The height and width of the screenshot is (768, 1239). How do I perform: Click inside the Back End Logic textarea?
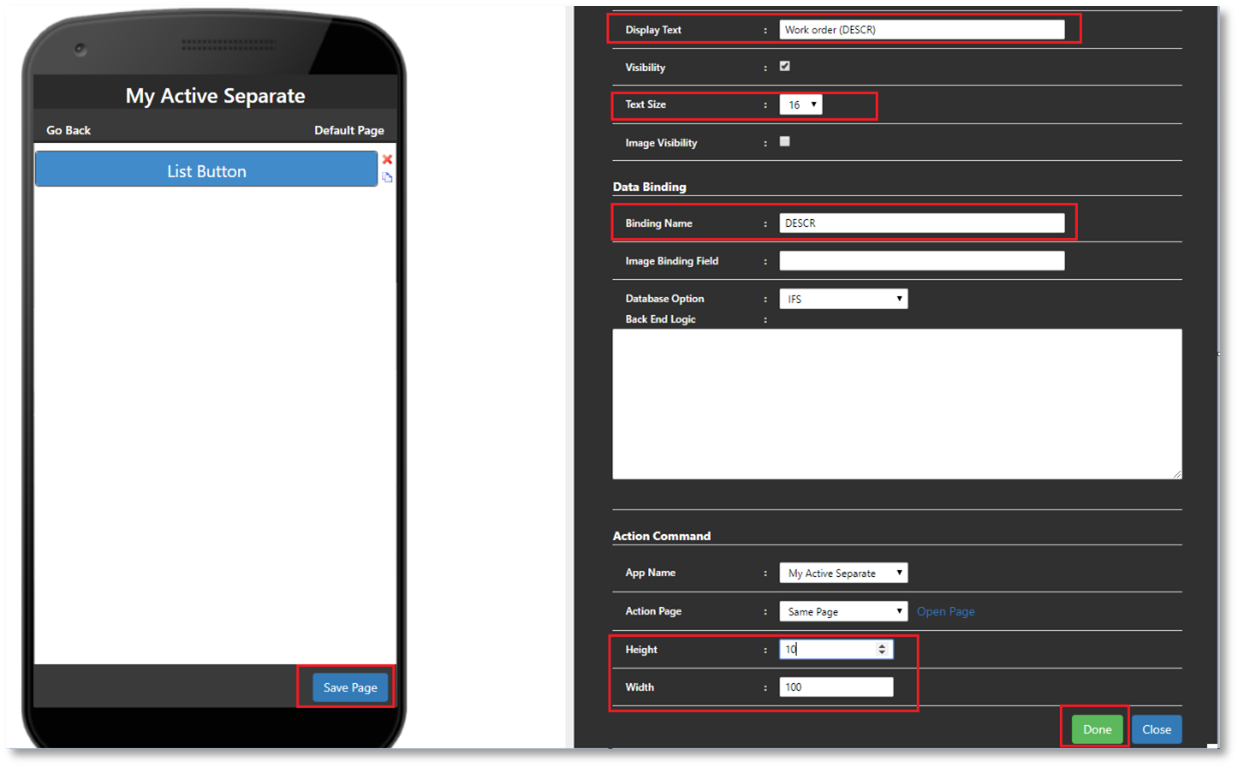(x=897, y=404)
